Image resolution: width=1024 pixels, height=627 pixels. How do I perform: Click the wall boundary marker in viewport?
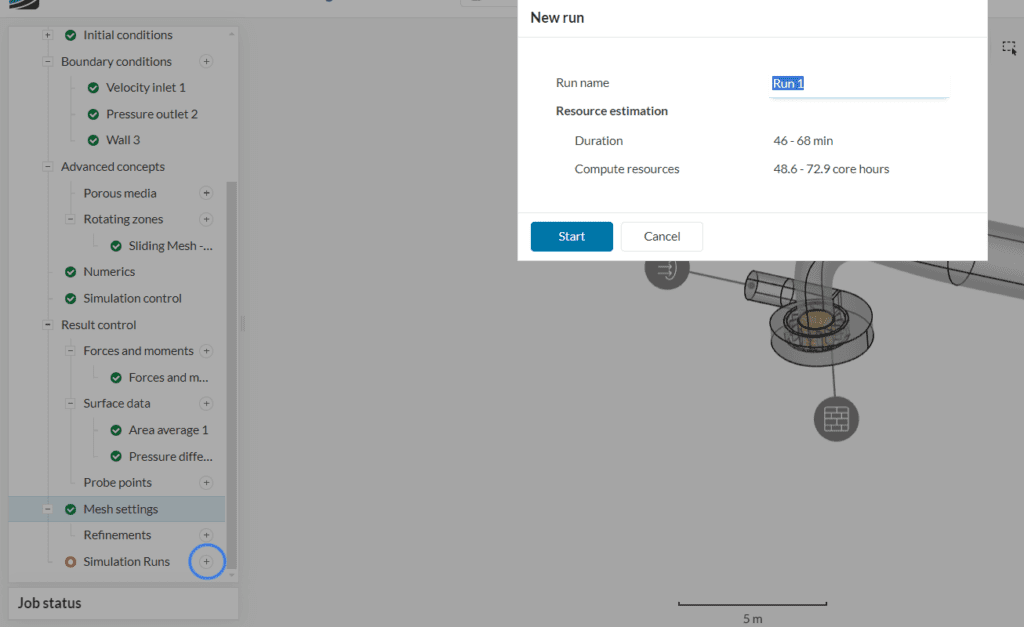(834, 418)
